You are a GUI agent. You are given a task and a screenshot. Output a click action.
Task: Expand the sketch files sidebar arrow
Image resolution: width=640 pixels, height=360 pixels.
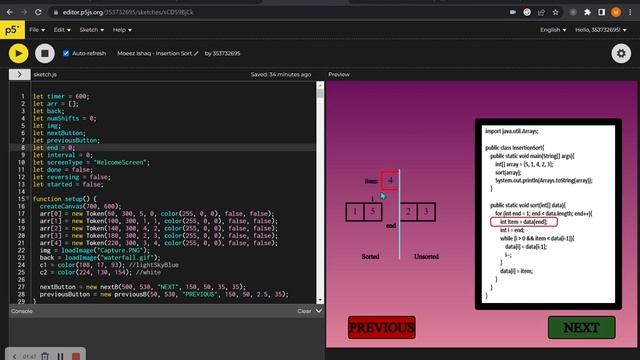(19, 74)
